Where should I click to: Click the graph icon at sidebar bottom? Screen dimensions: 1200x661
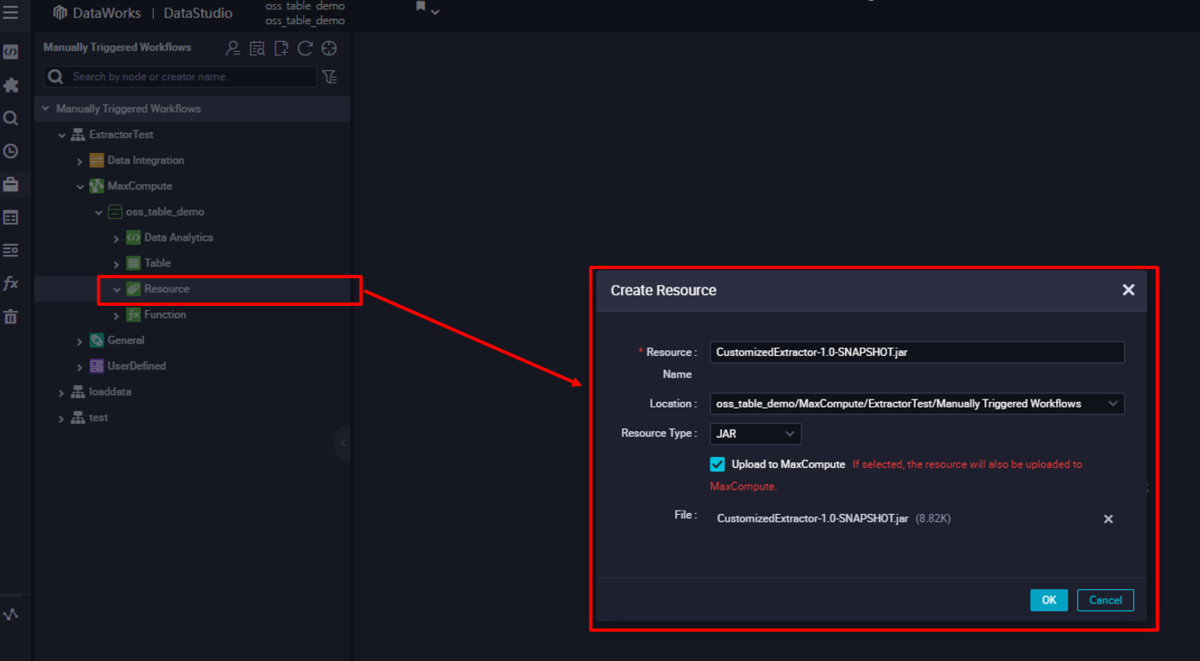(10, 614)
